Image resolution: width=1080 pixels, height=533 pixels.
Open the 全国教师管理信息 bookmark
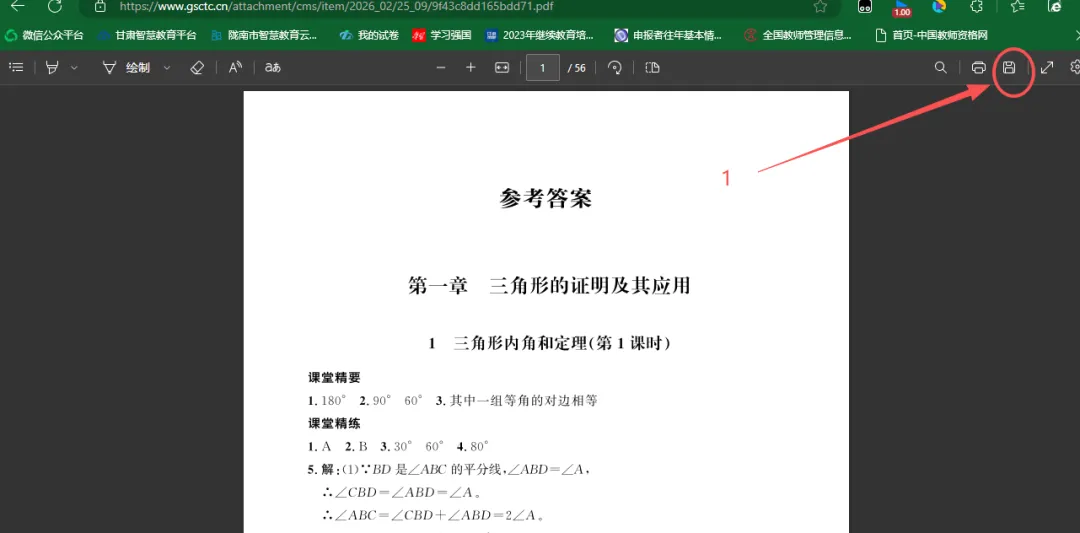click(x=798, y=35)
